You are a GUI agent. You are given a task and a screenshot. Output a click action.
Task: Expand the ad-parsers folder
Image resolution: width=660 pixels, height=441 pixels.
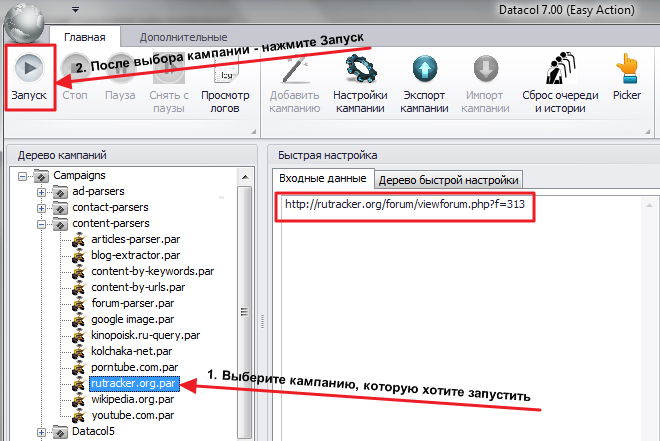(41, 192)
